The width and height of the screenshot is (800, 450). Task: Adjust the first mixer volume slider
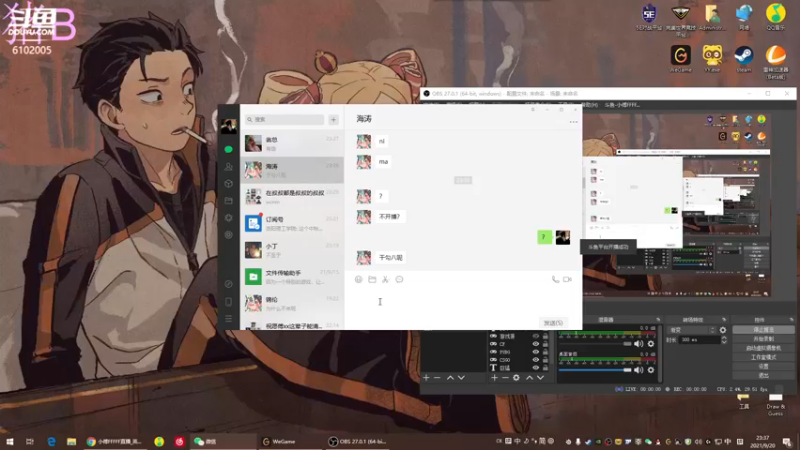pos(595,344)
